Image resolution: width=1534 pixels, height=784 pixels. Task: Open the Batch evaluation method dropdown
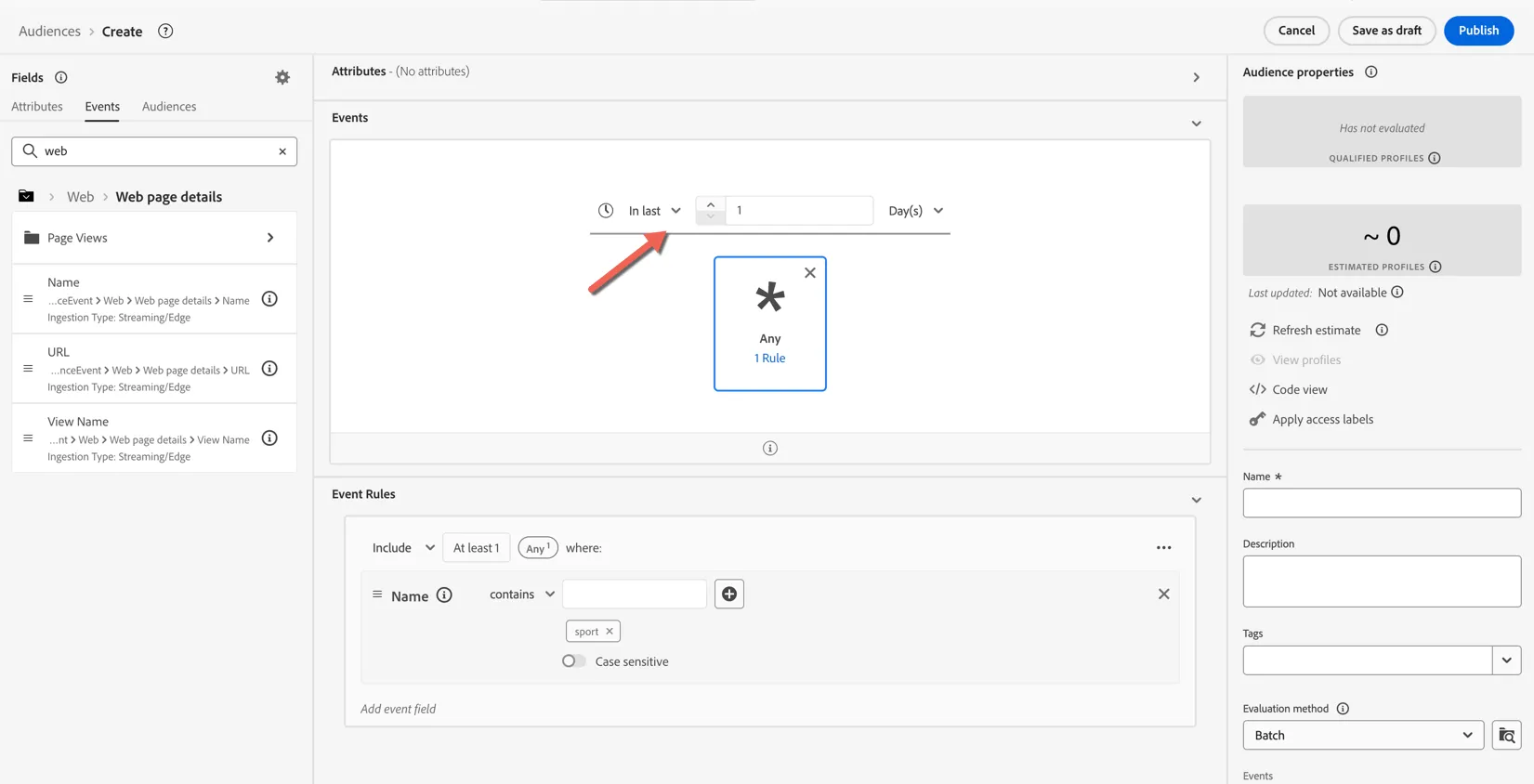[x=1363, y=736]
